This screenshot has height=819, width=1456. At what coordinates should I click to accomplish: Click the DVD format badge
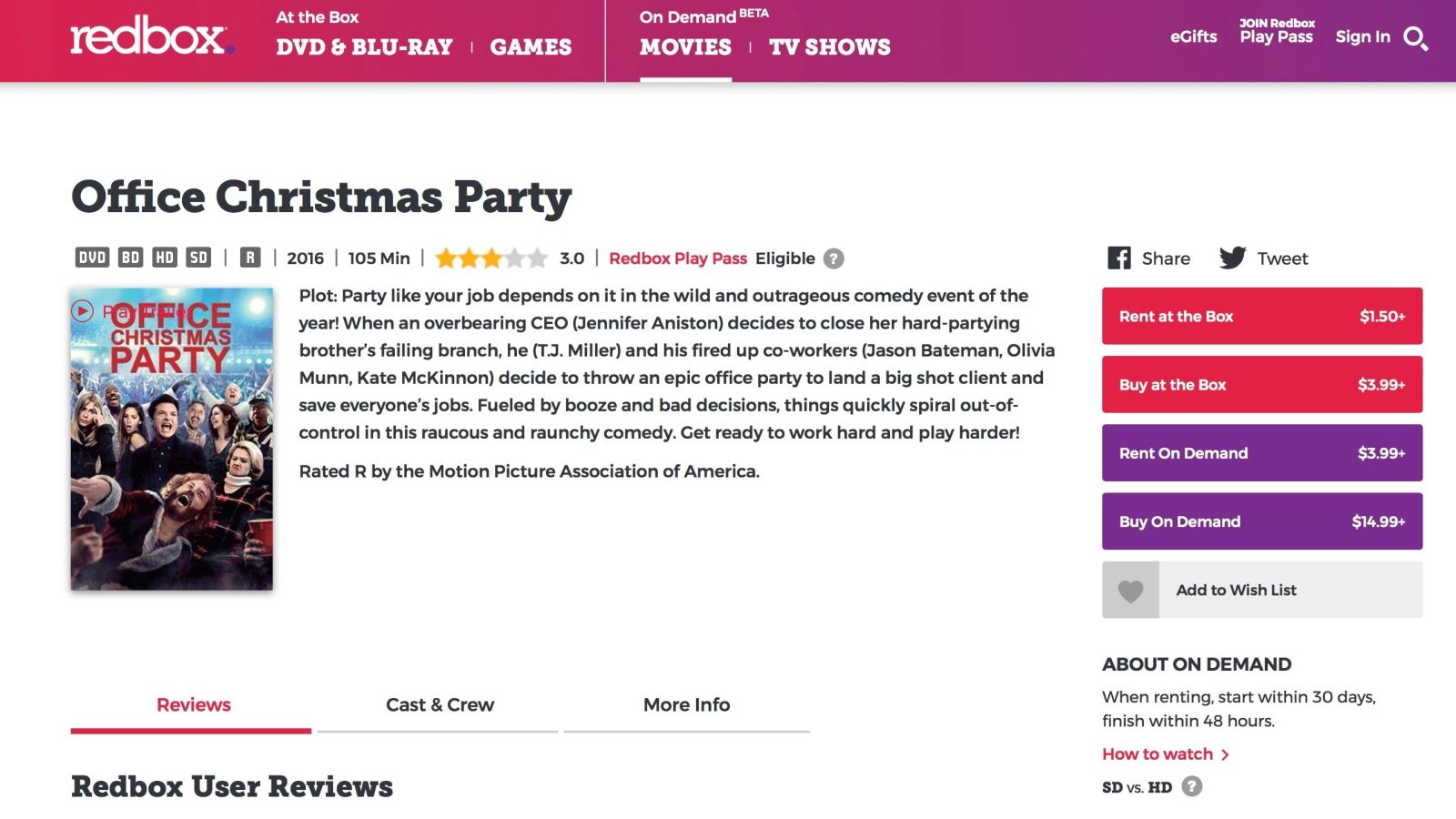coord(92,258)
